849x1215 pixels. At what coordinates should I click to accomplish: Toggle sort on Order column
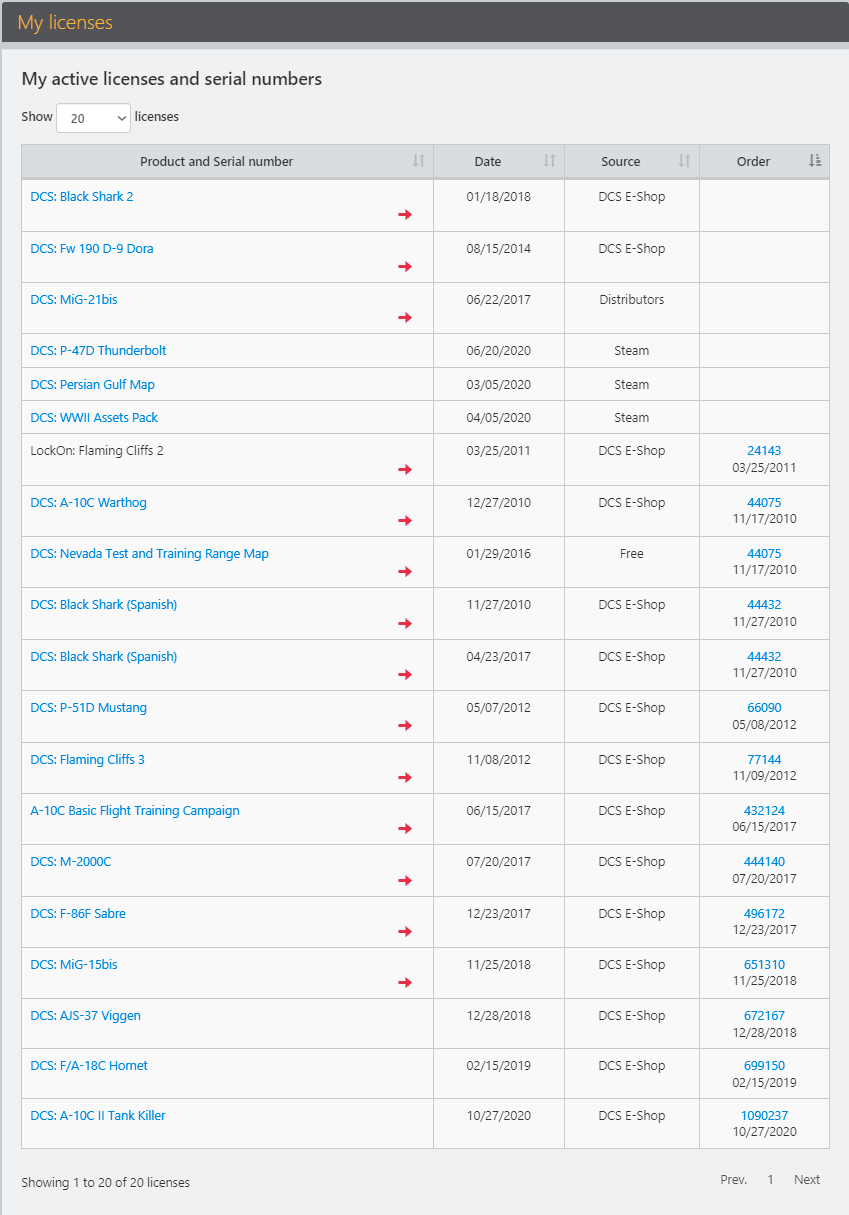764,161
